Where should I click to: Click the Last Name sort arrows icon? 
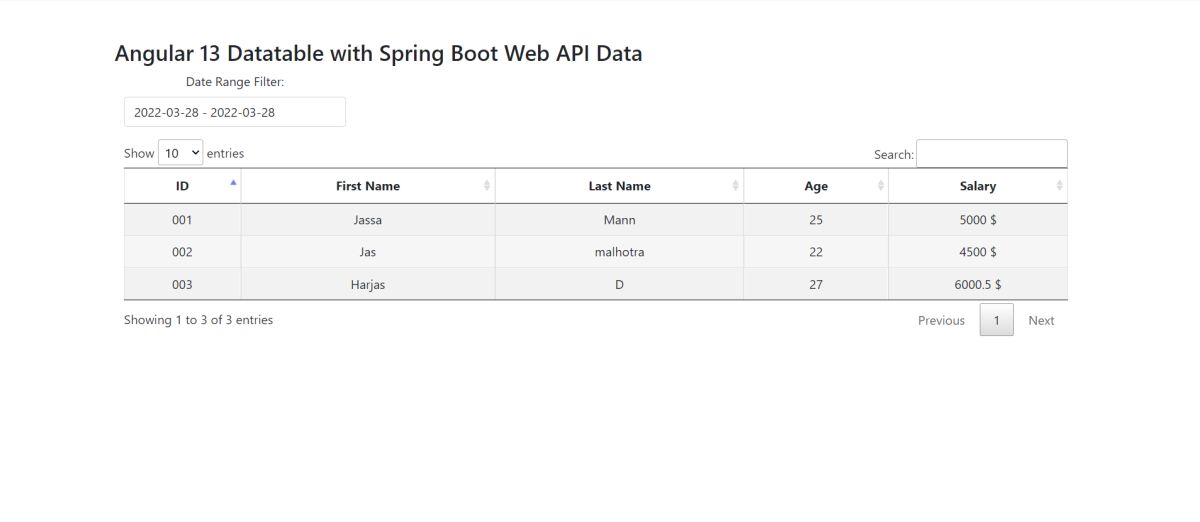[x=735, y=186]
